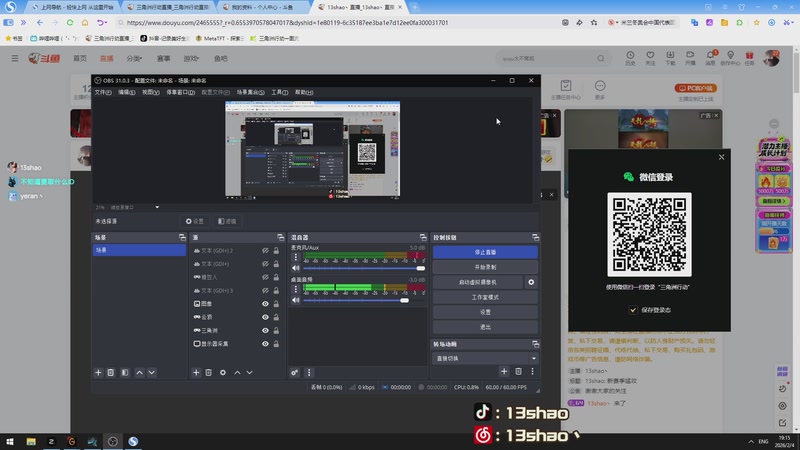Open 直接切换 transition dropdown

click(485, 358)
